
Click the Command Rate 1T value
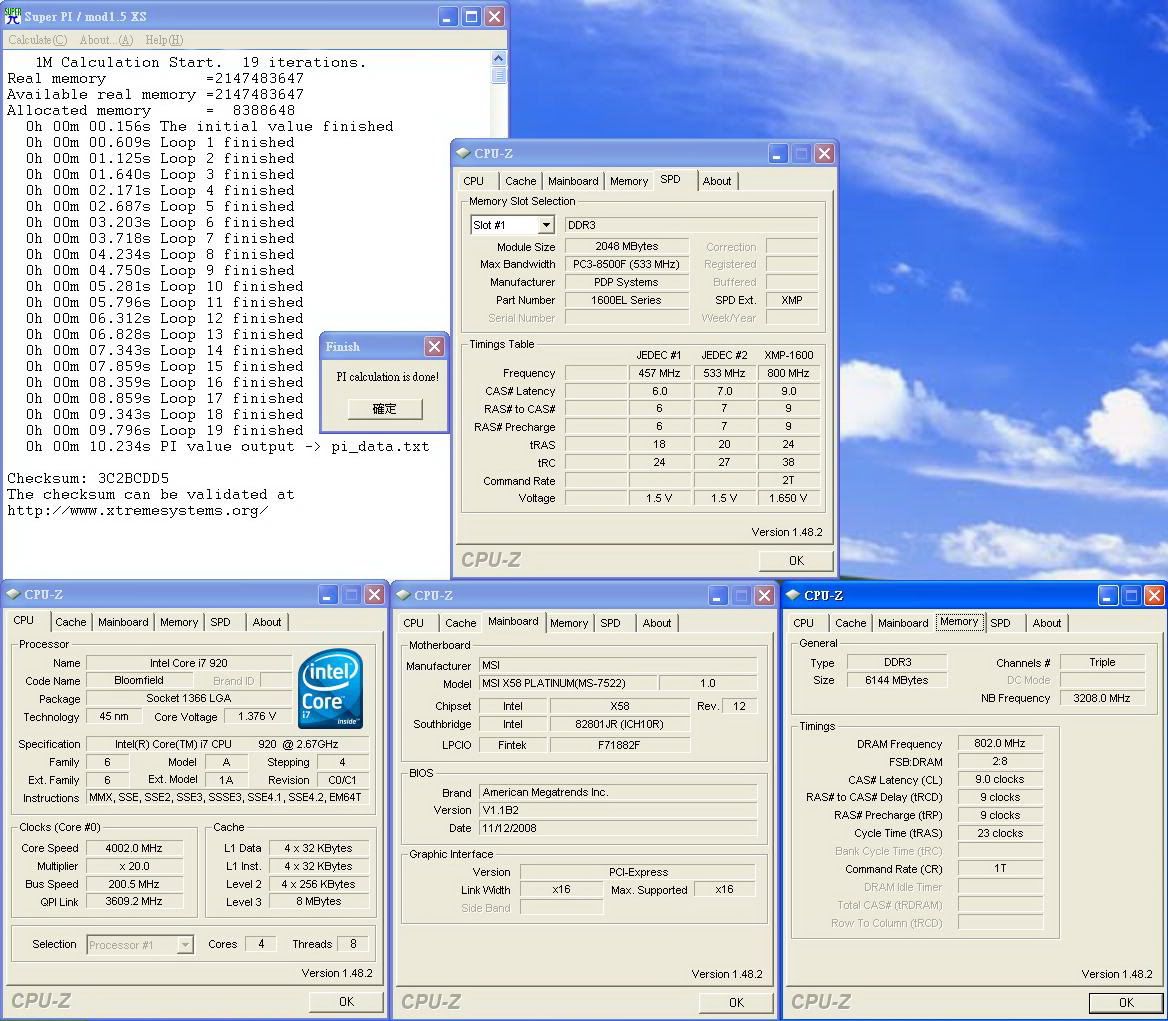pos(1000,868)
